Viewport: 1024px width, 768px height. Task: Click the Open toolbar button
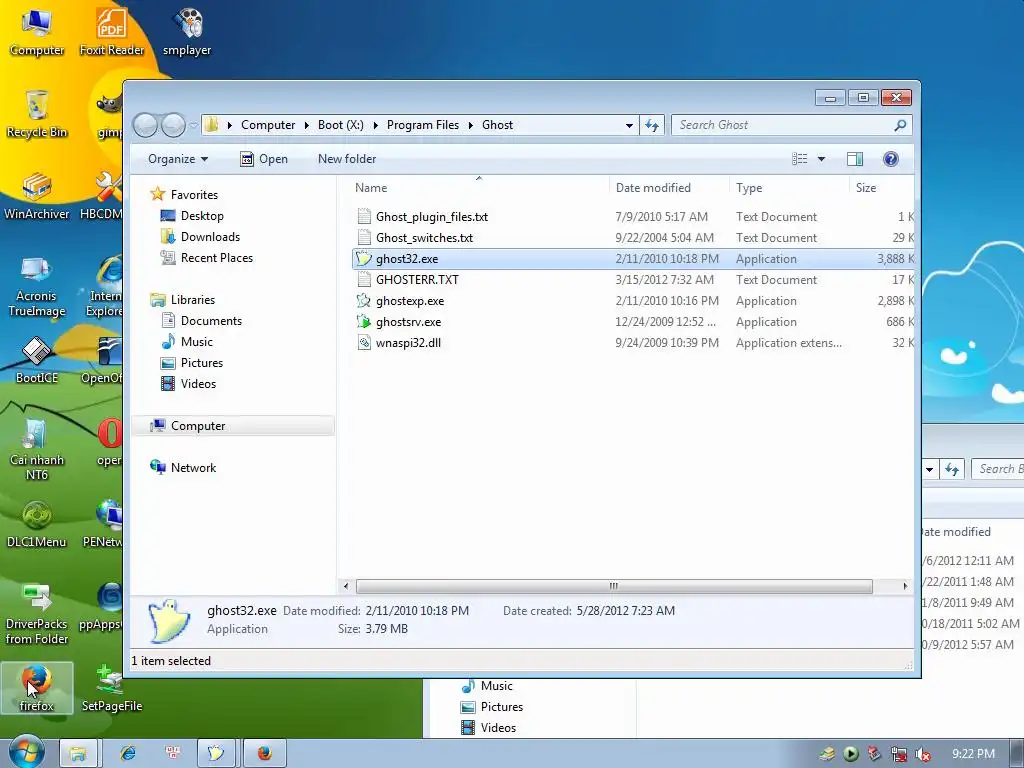click(x=264, y=159)
